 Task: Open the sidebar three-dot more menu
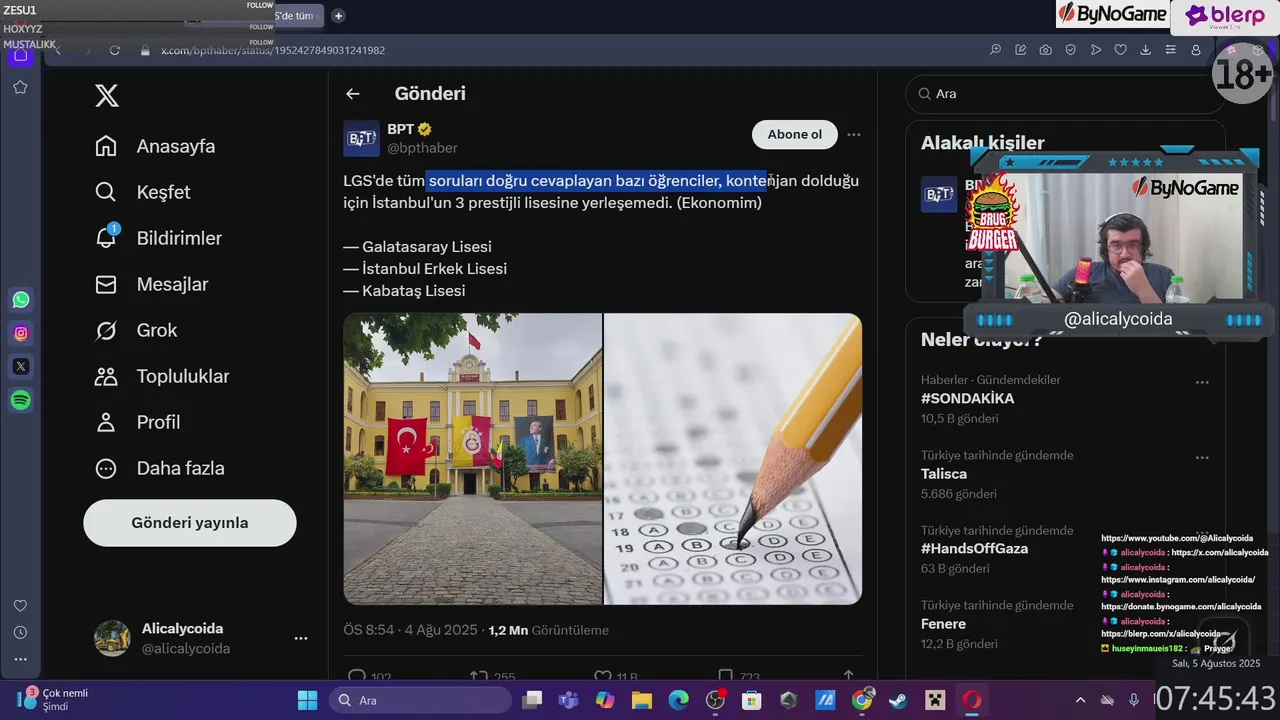20,659
